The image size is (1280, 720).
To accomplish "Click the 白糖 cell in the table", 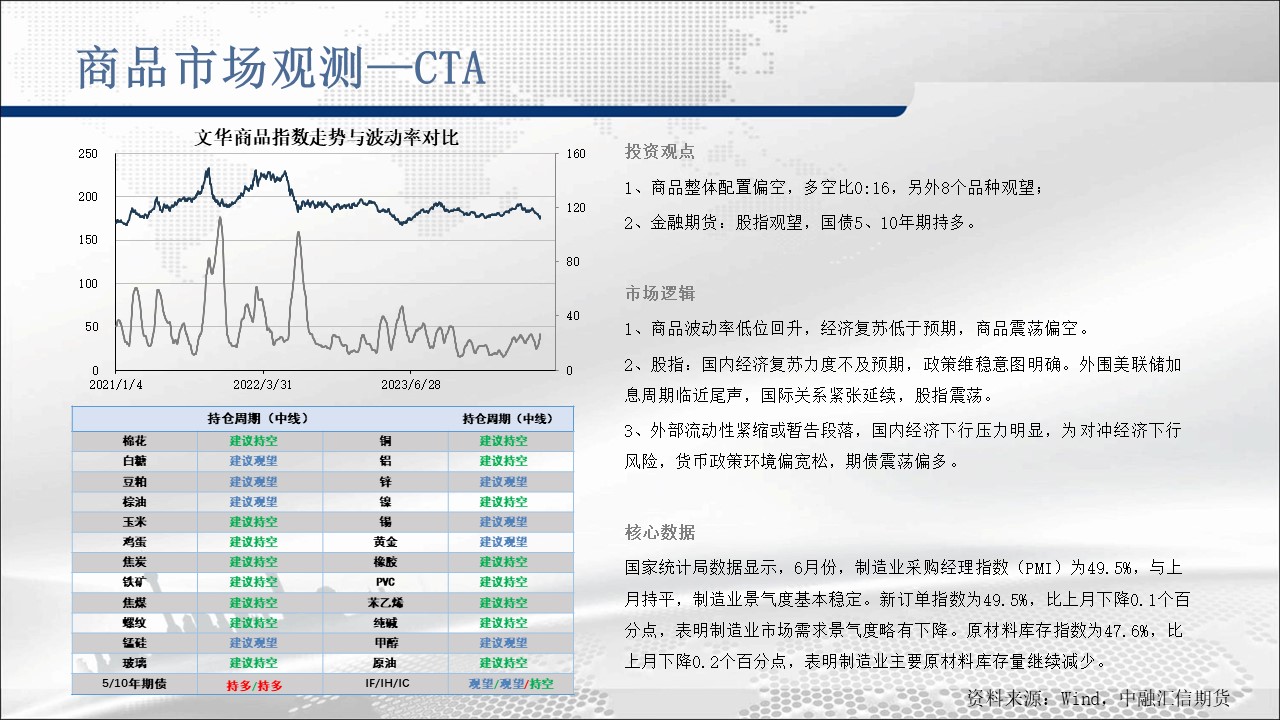I will [134, 461].
